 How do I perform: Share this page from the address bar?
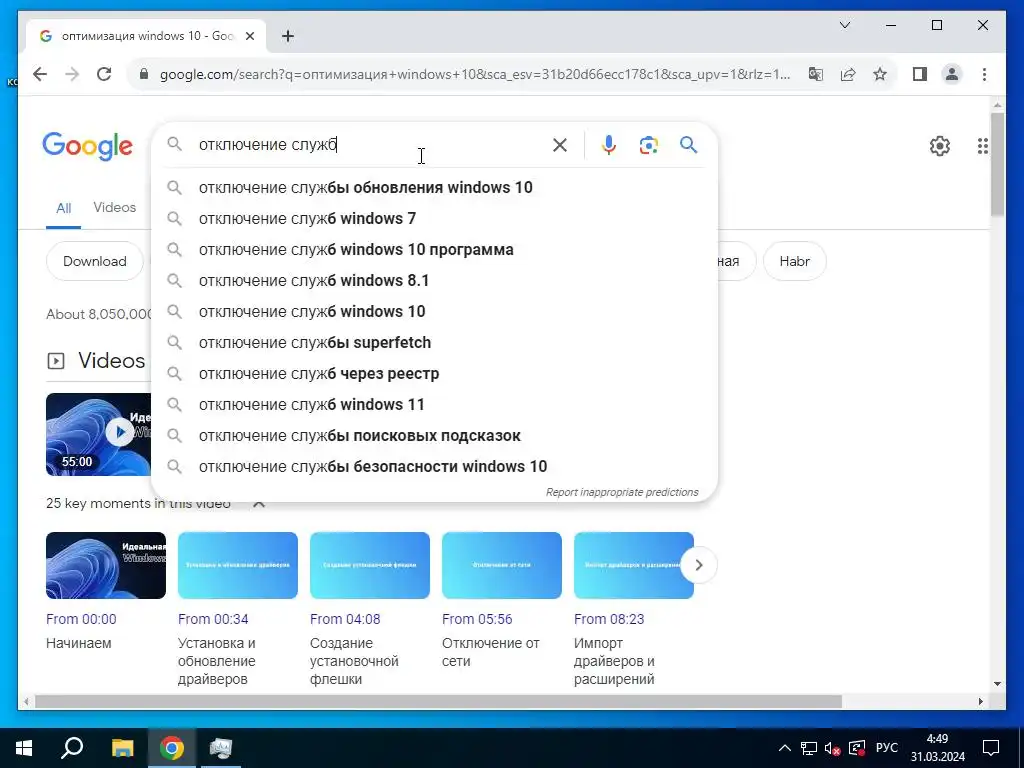click(848, 74)
